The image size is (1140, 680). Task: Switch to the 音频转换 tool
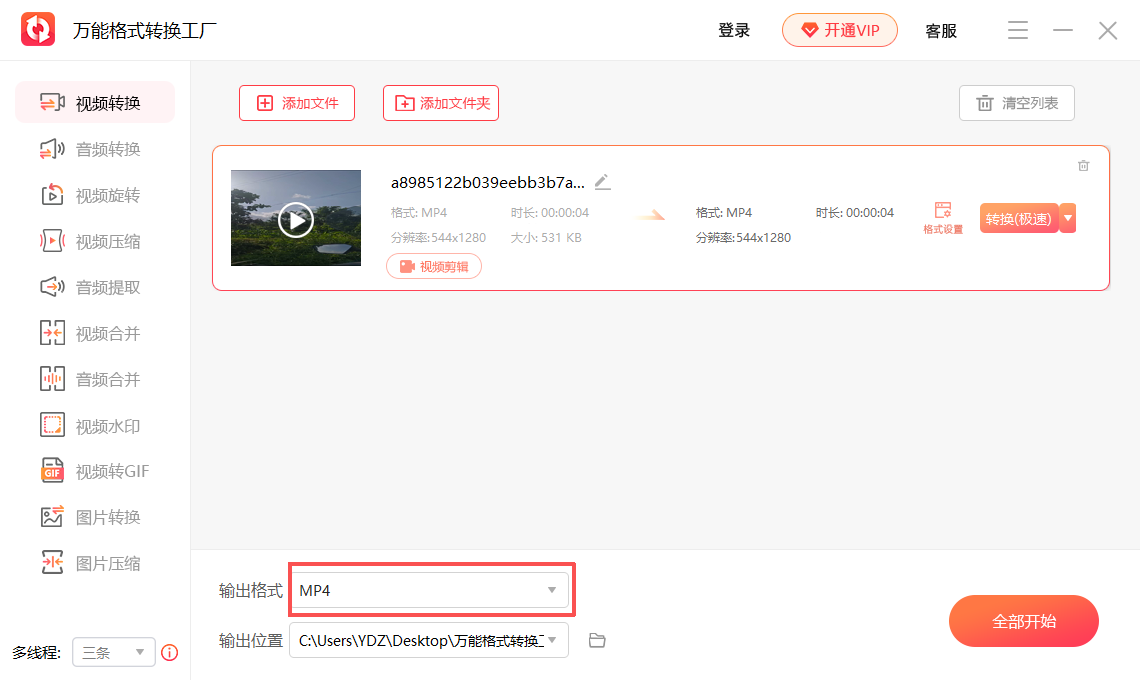click(95, 148)
